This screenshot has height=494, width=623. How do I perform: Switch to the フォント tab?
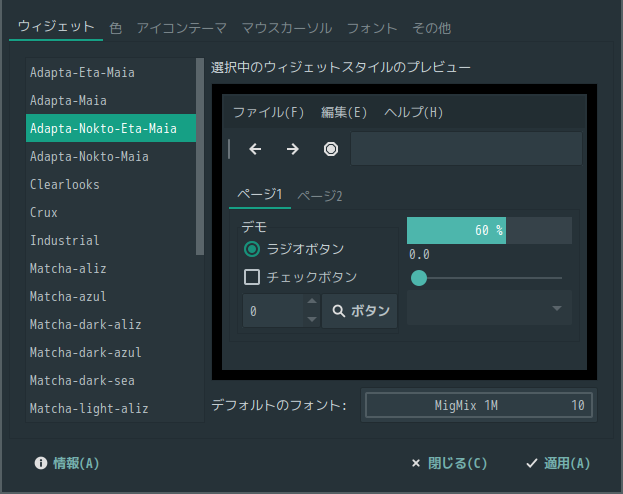(372, 28)
